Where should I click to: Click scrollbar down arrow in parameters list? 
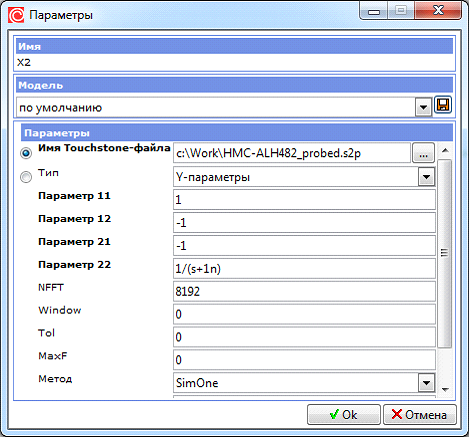pos(445,389)
